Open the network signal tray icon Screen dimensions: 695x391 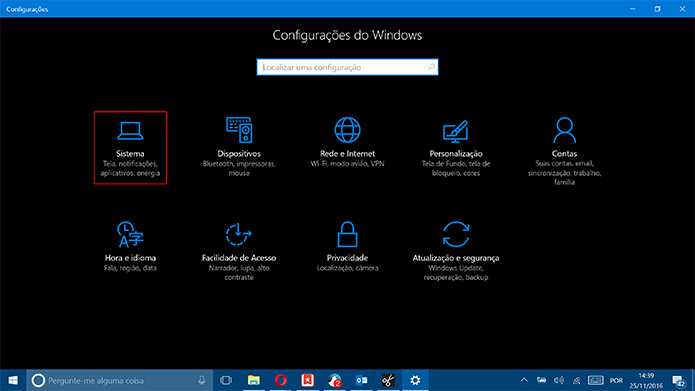[x=577, y=380]
